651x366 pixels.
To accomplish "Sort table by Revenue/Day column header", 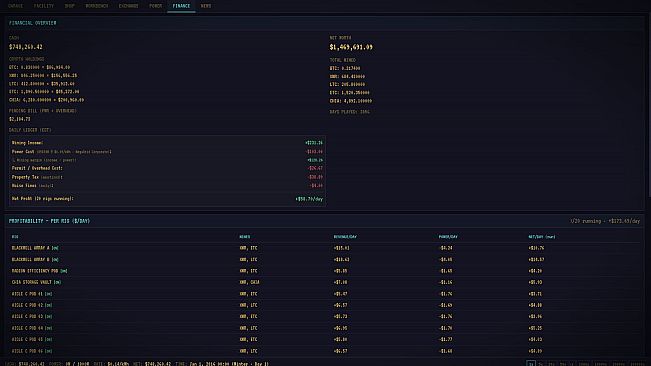I will 345,237.
